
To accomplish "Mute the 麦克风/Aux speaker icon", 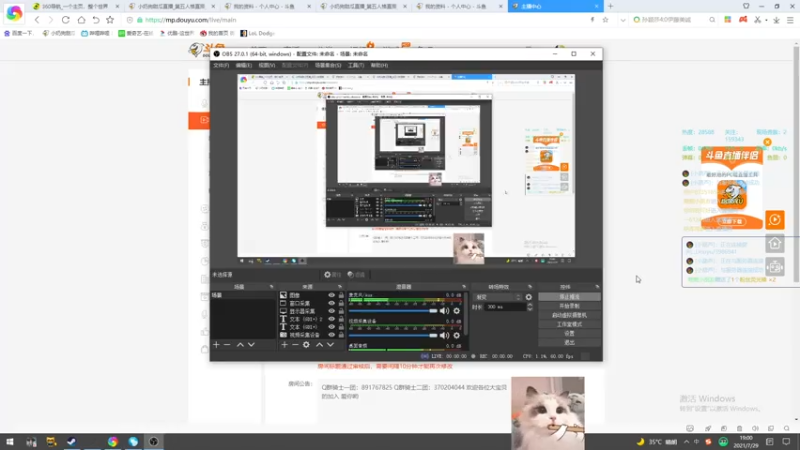I will [x=444, y=311].
